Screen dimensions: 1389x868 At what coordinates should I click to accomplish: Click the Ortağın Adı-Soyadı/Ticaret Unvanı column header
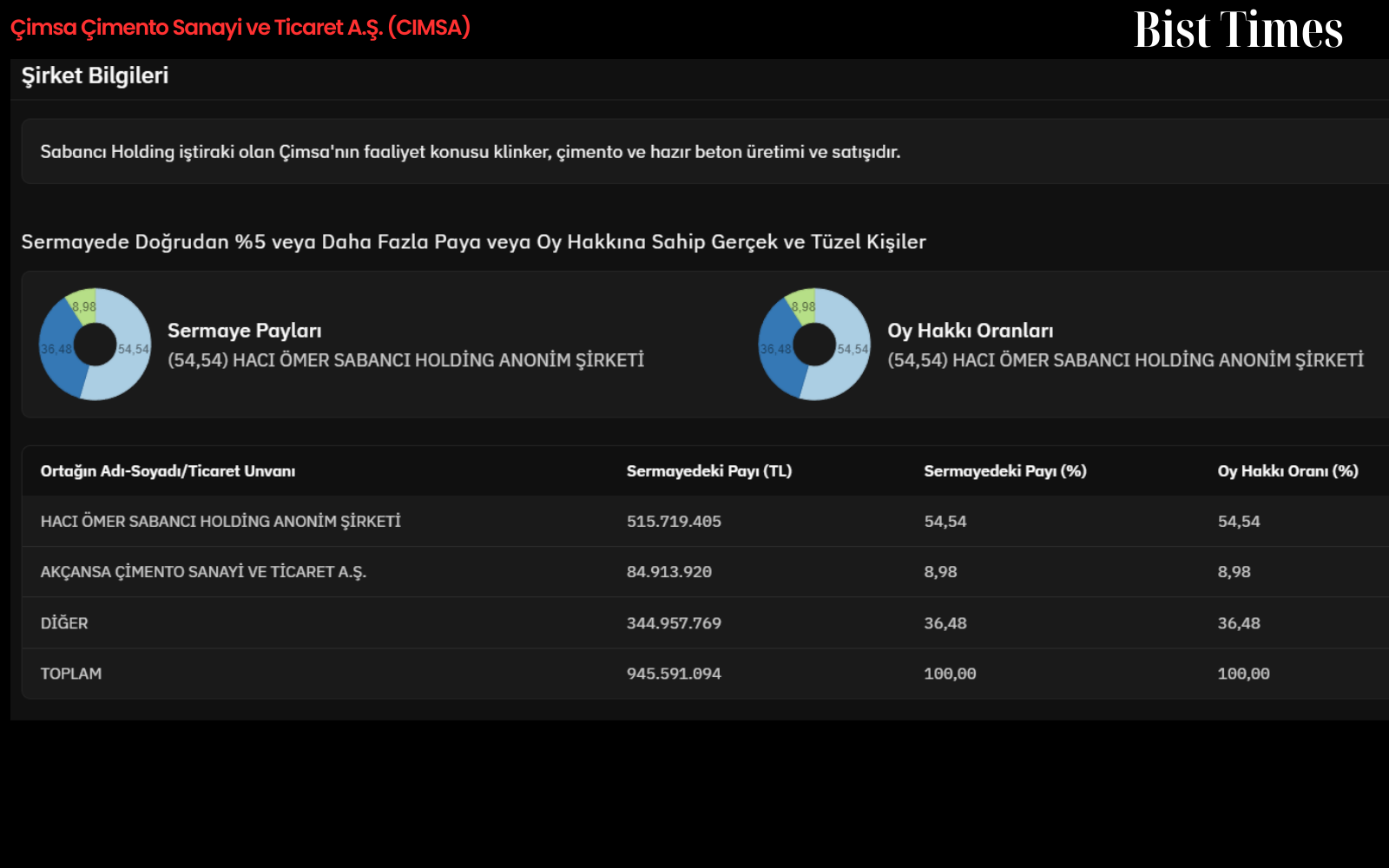click(x=168, y=471)
